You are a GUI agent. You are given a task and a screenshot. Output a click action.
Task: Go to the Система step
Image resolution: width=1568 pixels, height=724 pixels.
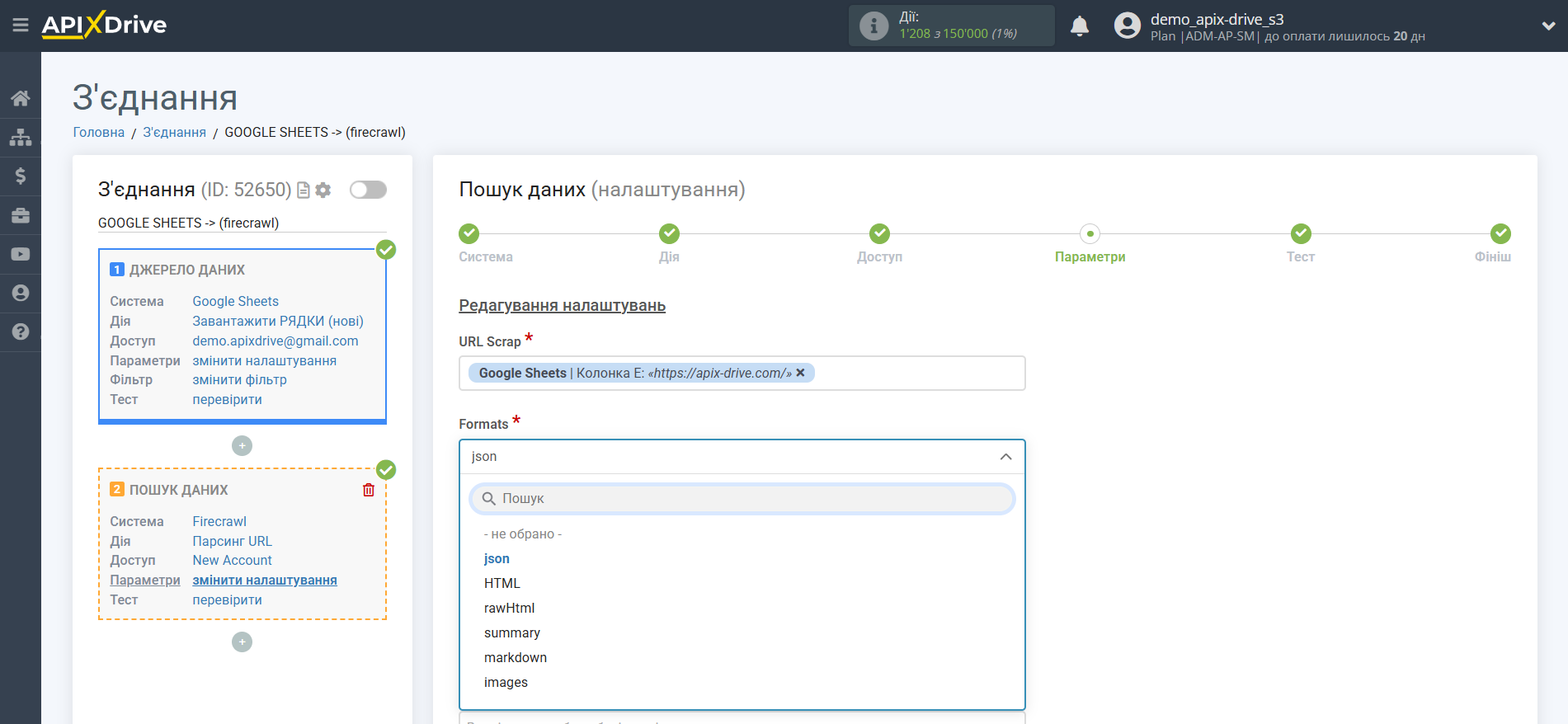click(x=469, y=234)
